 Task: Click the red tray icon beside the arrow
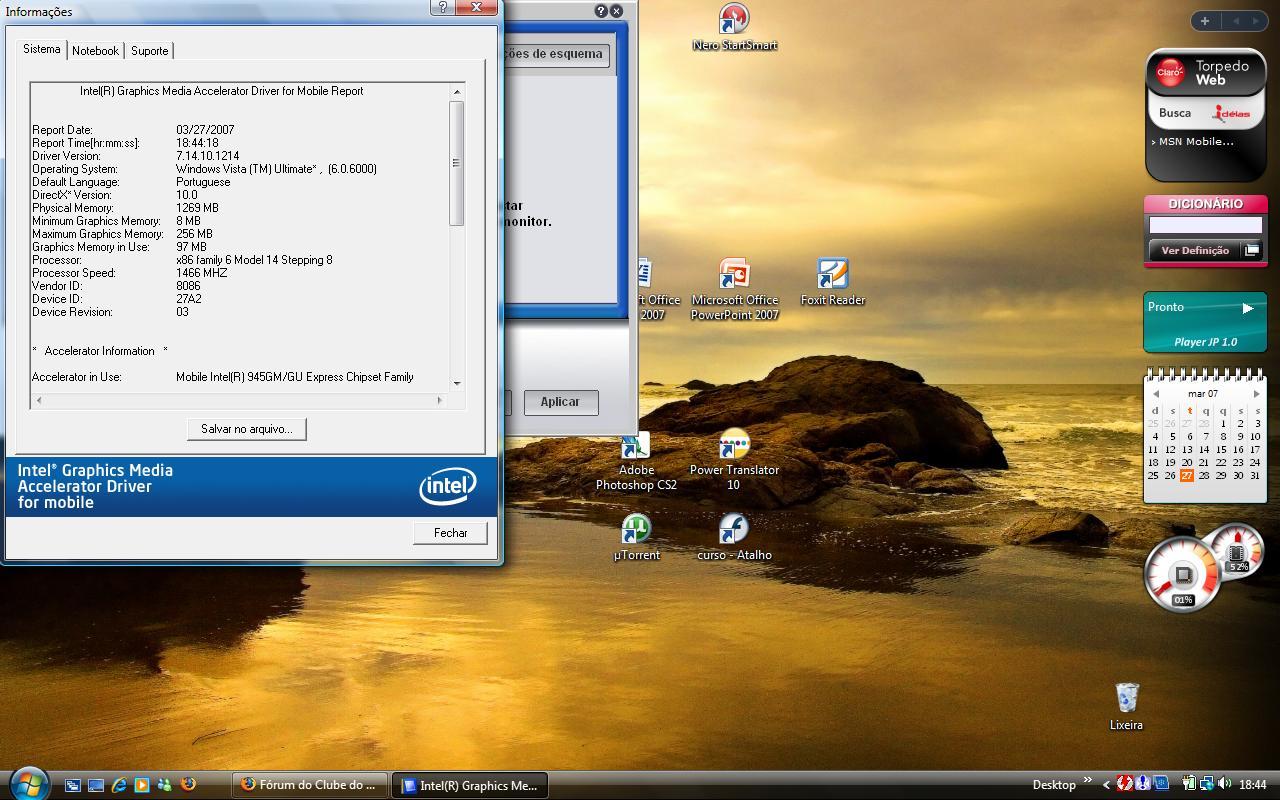(1125, 784)
